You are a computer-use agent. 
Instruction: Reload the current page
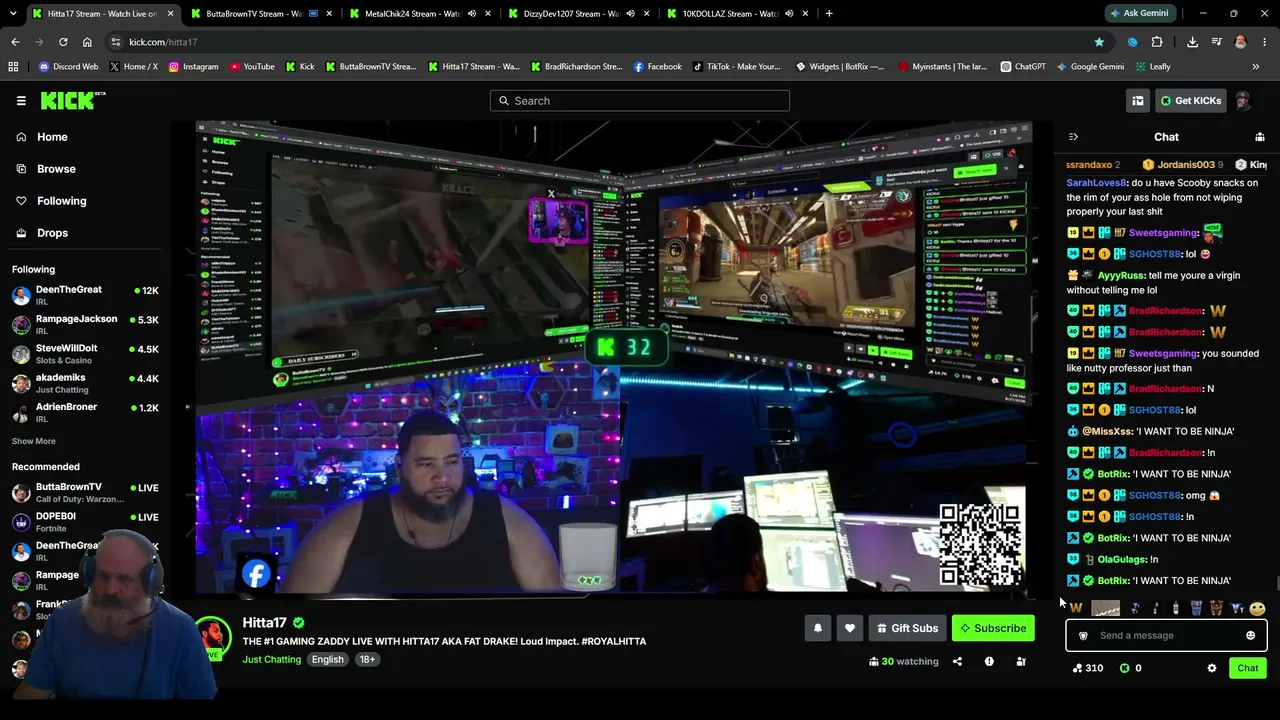(x=63, y=42)
